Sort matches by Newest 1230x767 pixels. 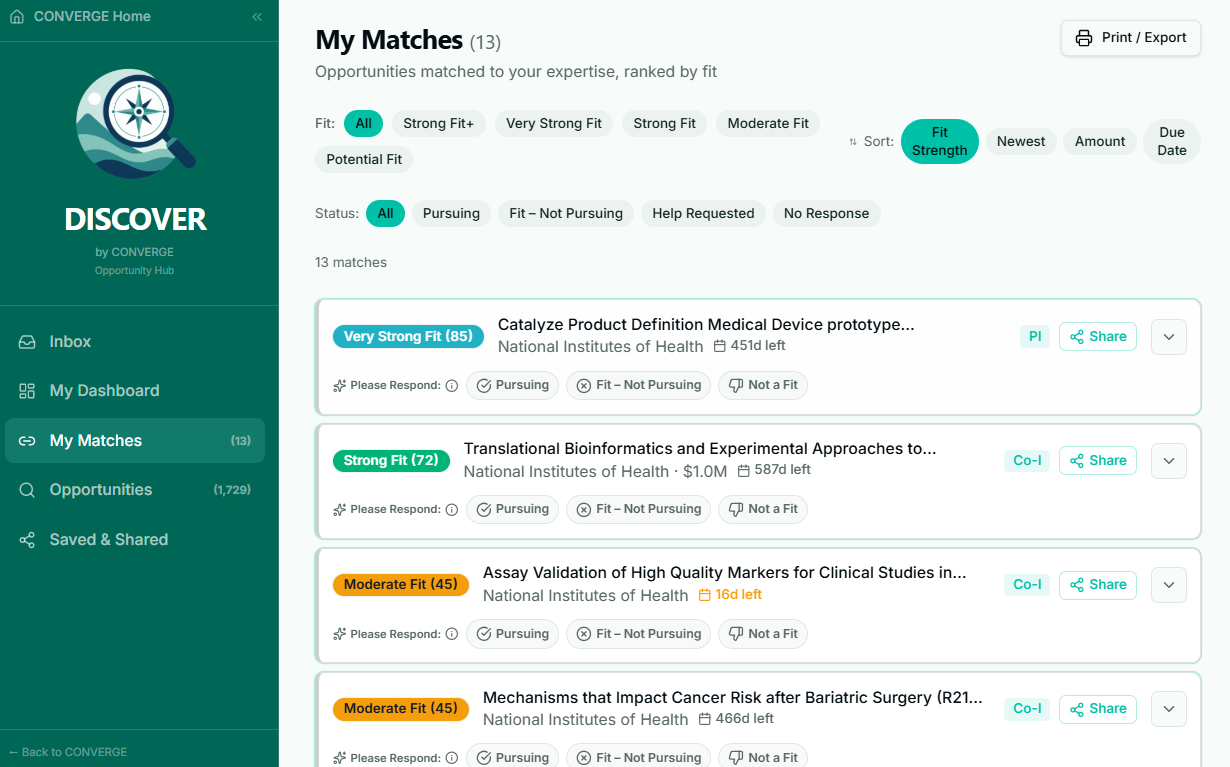click(1021, 142)
